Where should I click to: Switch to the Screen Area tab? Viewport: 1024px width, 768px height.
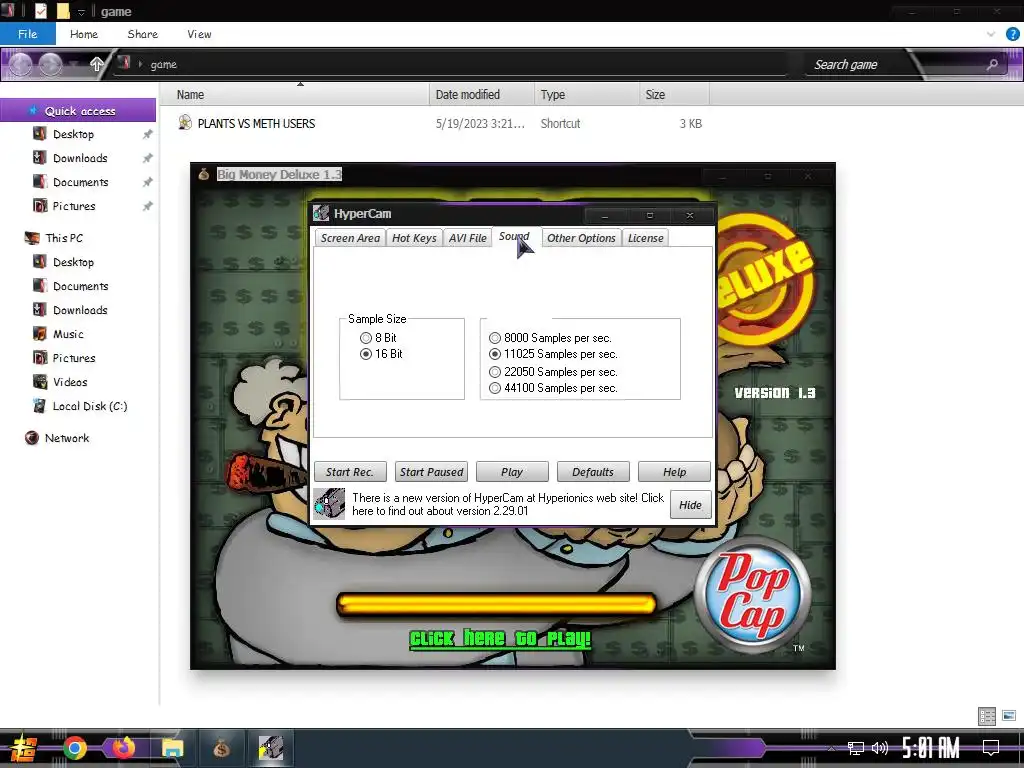click(x=350, y=238)
